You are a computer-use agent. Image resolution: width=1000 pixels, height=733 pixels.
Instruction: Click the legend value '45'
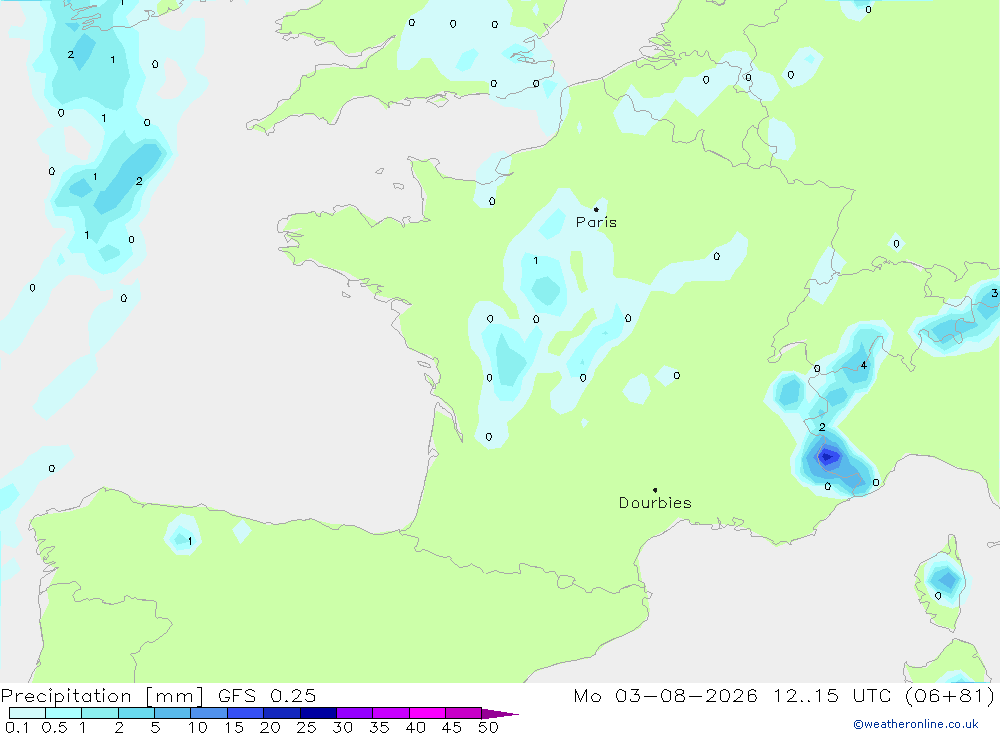452,727
